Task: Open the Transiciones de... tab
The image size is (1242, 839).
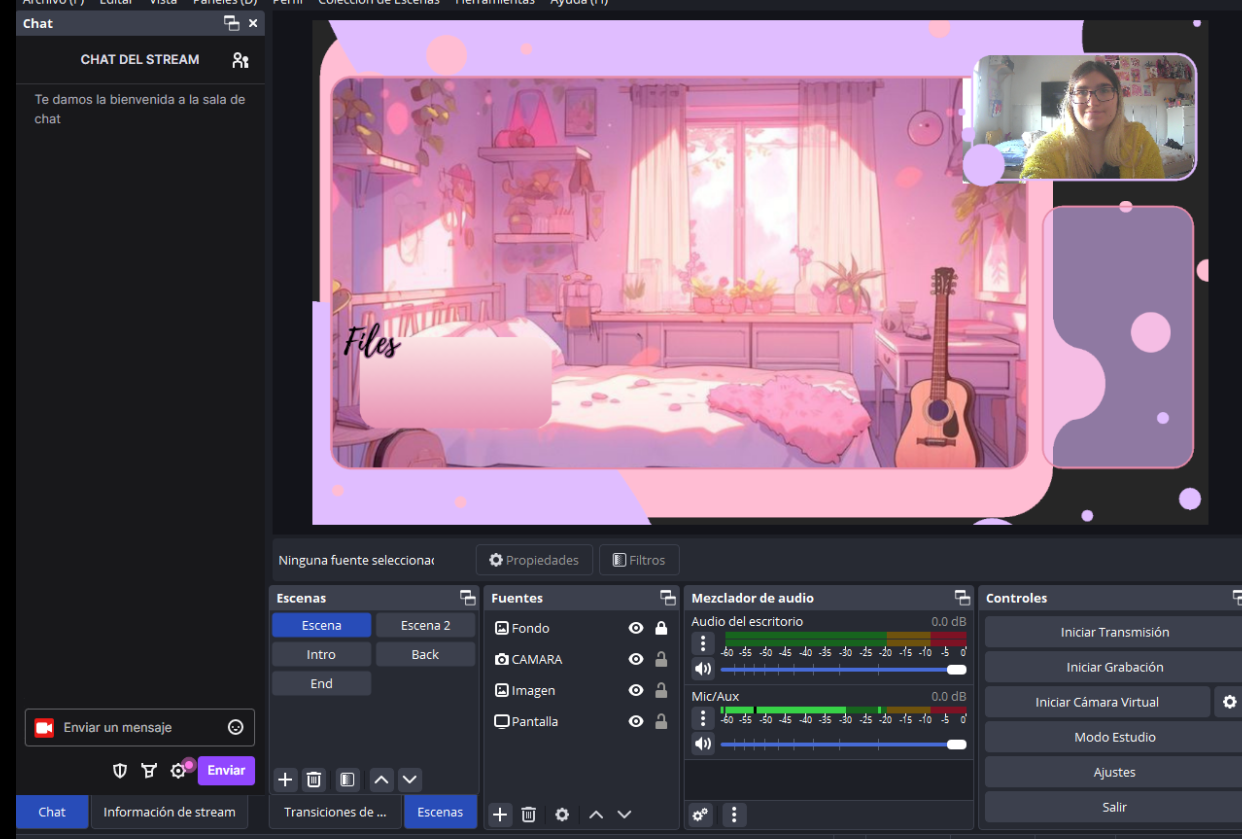Action: coord(335,812)
